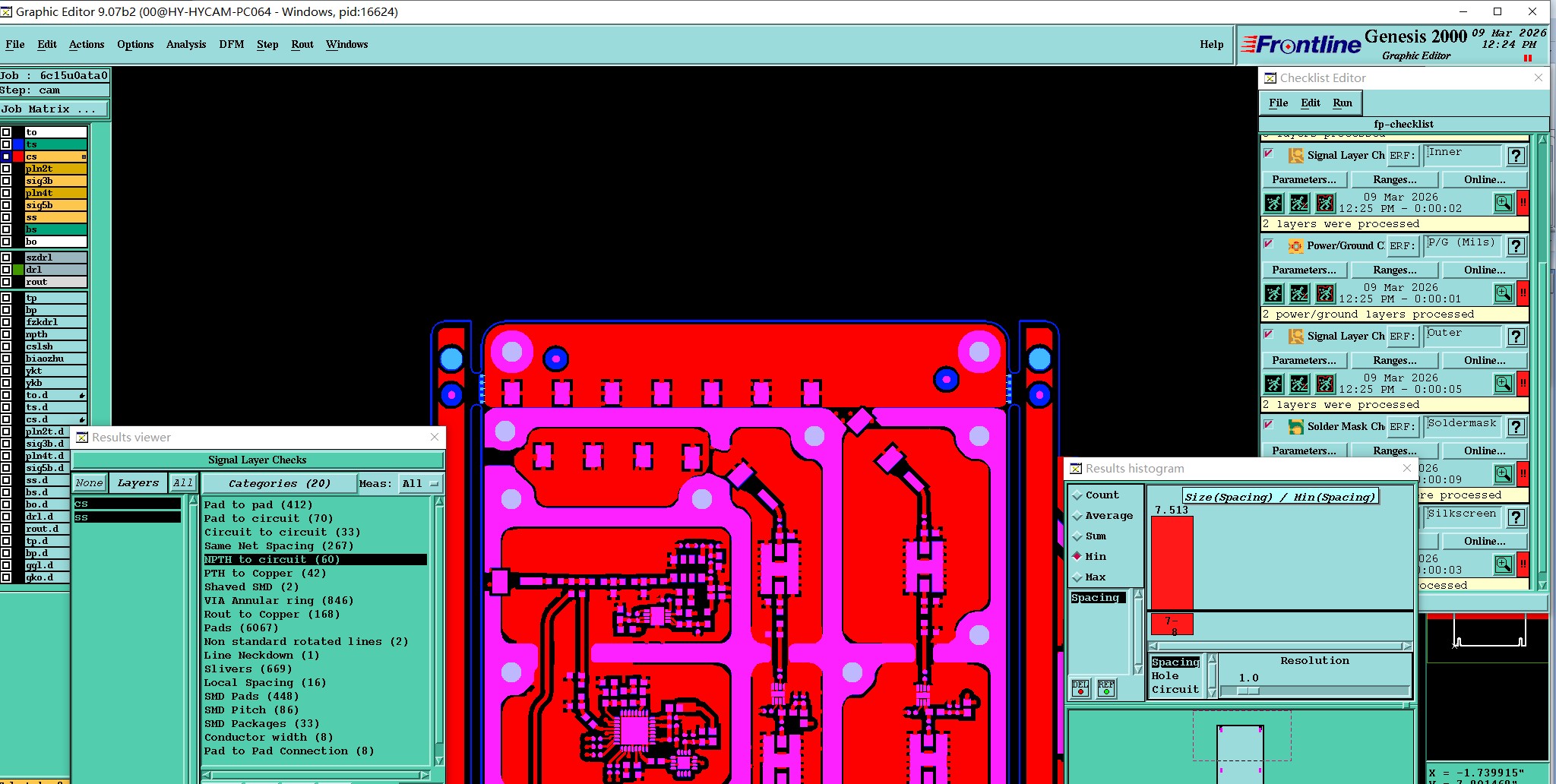This screenshot has width=1556, height=784.
Task: Open the Meas: All dropdown
Action: coord(421,483)
